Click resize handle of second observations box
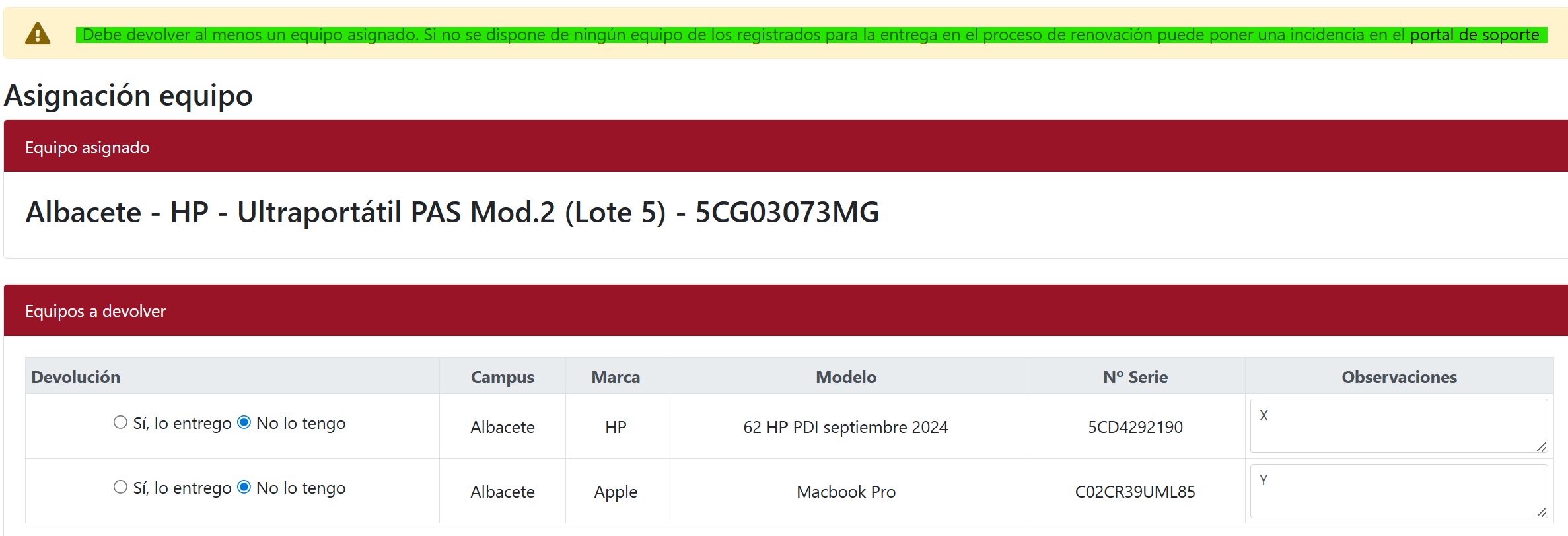Screen dimensions: 1568x536 coord(1542,512)
